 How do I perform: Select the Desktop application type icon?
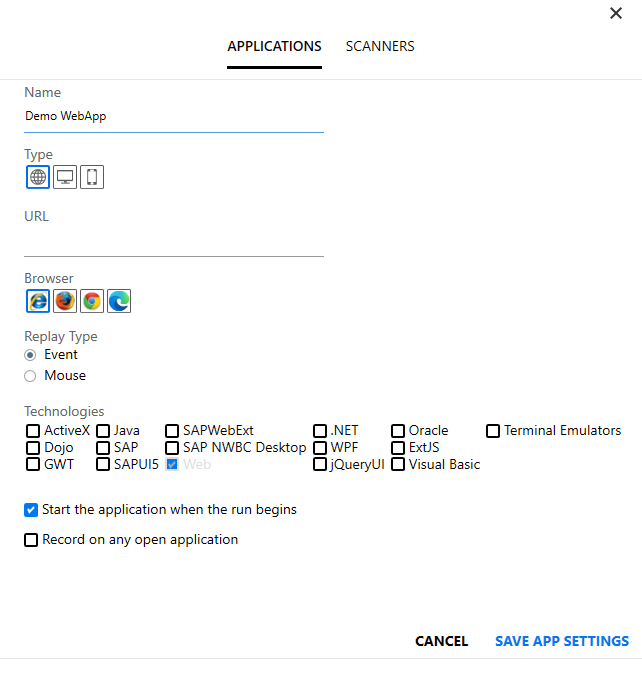(x=65, y=177)
